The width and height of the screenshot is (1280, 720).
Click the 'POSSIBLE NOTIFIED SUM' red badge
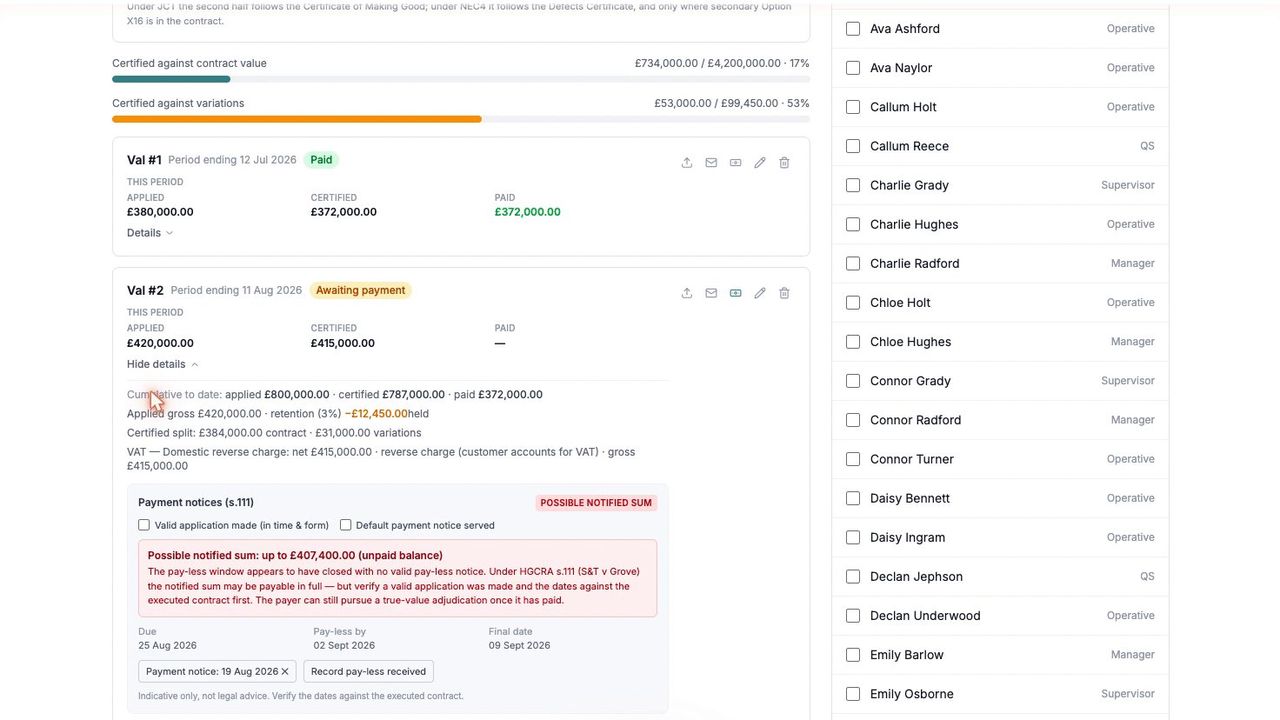[596, 503]
